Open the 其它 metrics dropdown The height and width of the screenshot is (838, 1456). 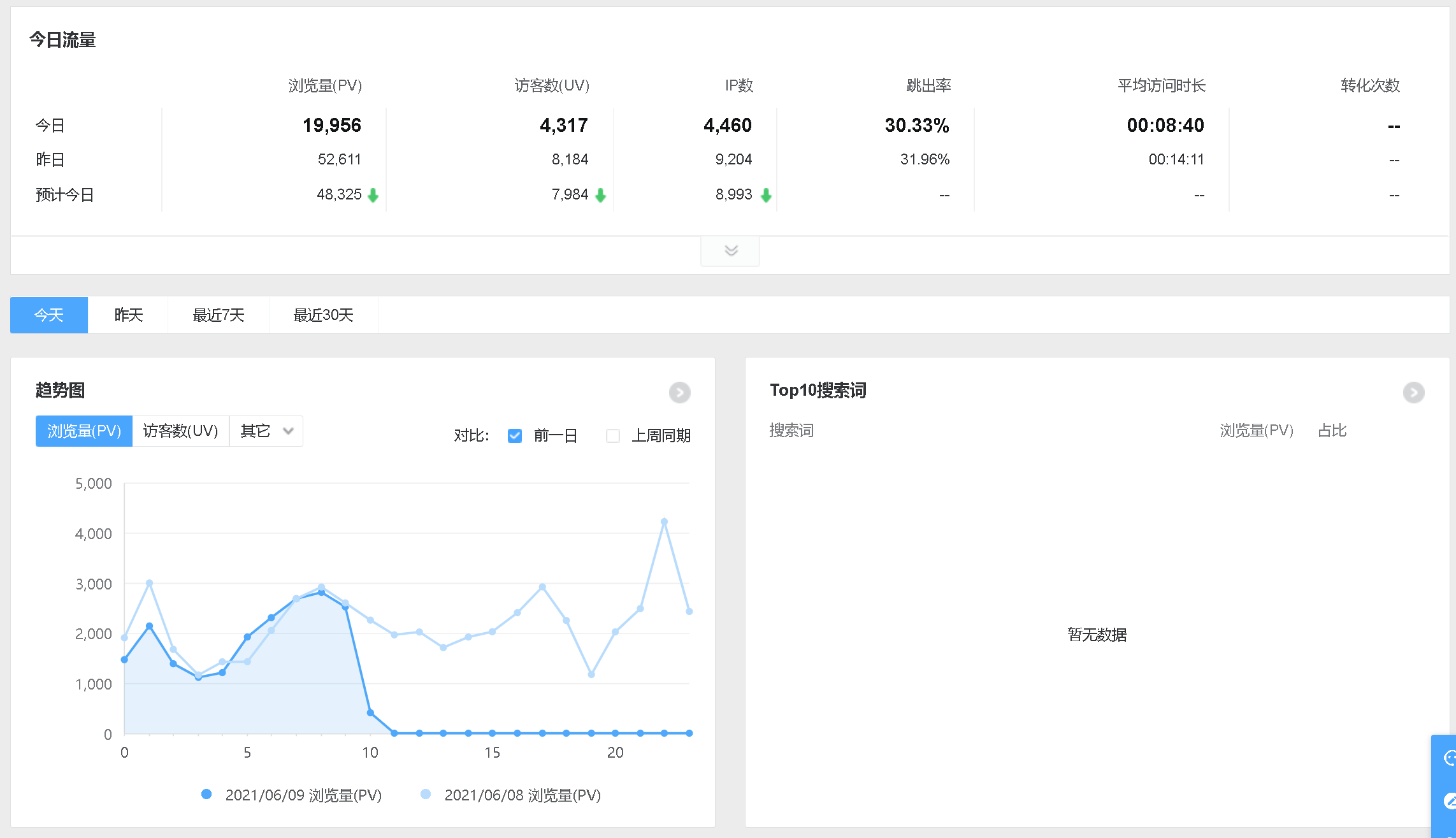(266, 431)
